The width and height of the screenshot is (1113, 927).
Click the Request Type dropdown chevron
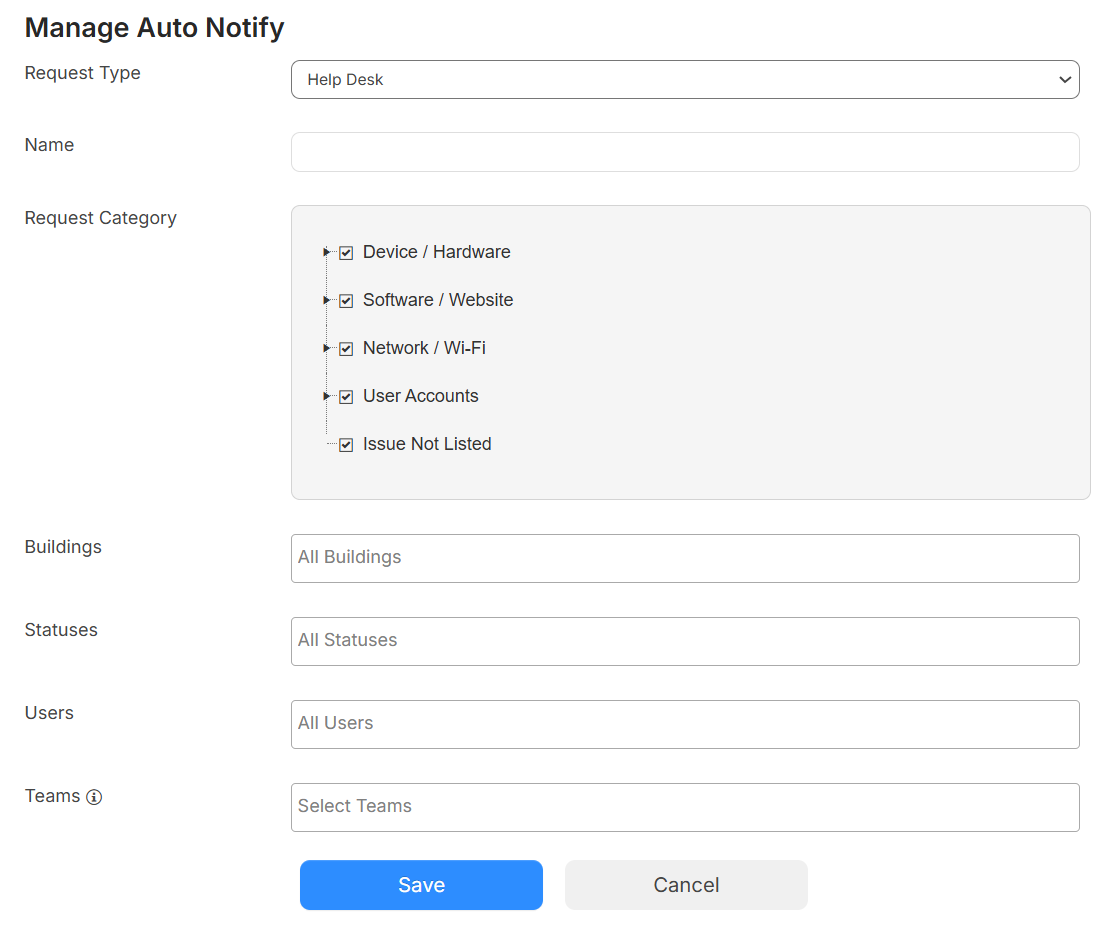[x=1065, y=79]
